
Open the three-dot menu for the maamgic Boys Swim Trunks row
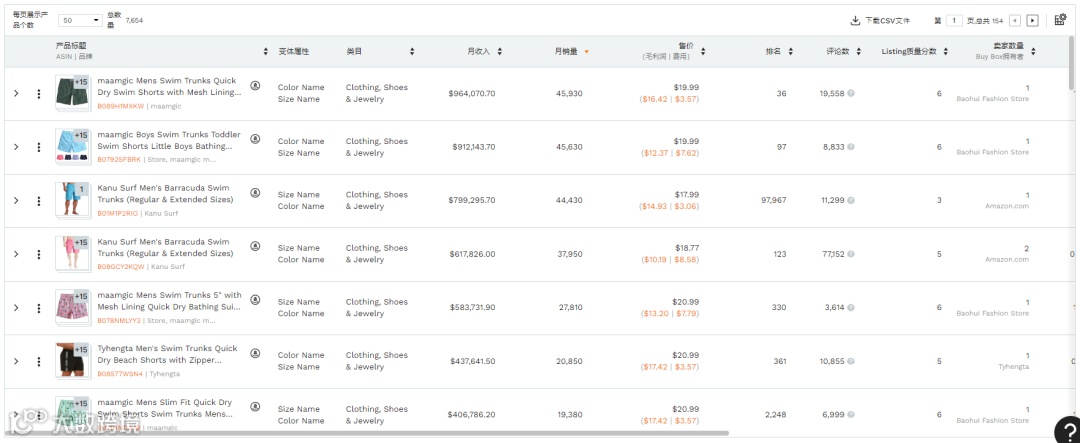tap(39, 147)
